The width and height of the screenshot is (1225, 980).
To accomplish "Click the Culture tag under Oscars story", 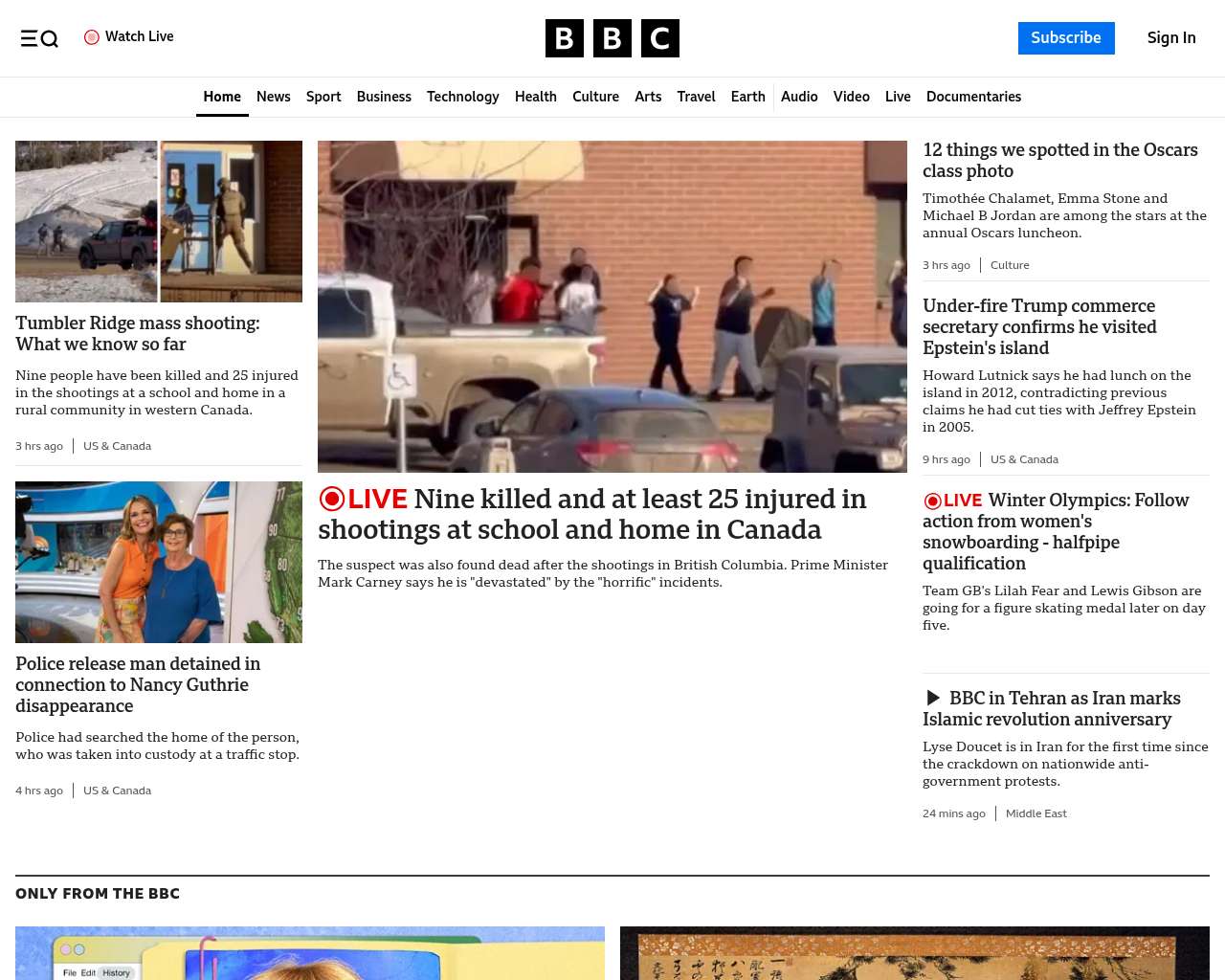I will pyautogui.click(x=1010, y=265).
